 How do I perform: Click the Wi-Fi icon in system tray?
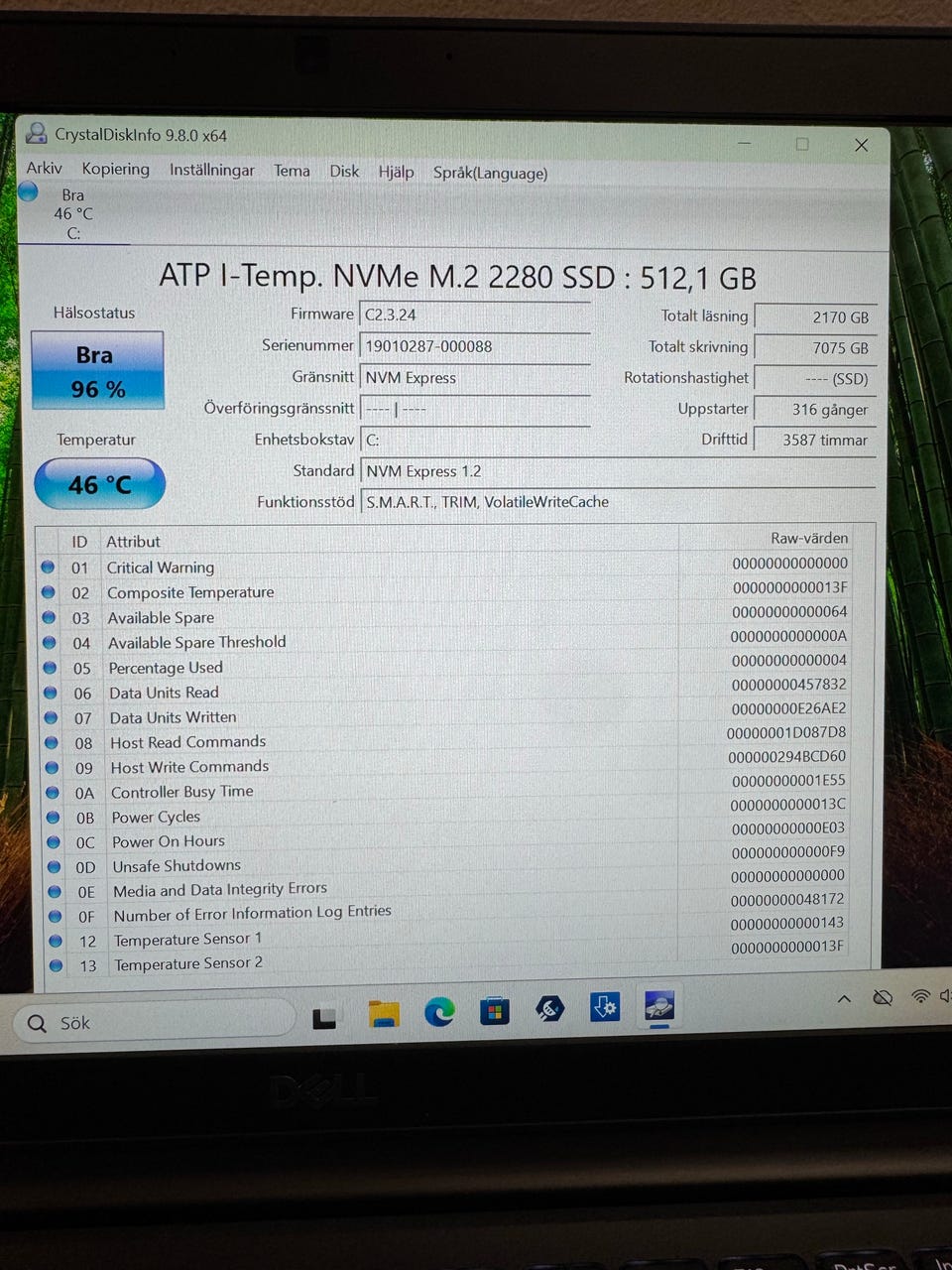[920, 996]
